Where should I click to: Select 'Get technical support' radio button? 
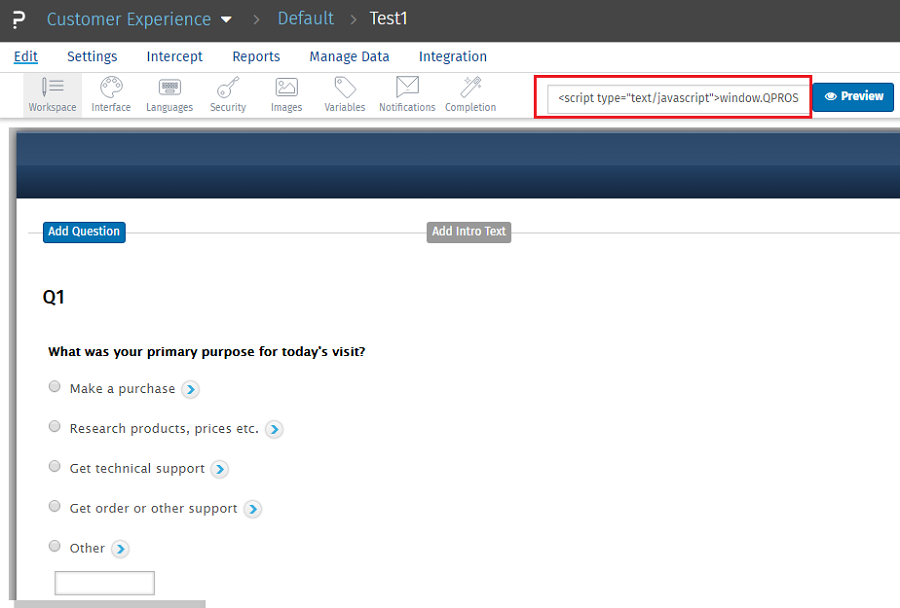[55, 467]
